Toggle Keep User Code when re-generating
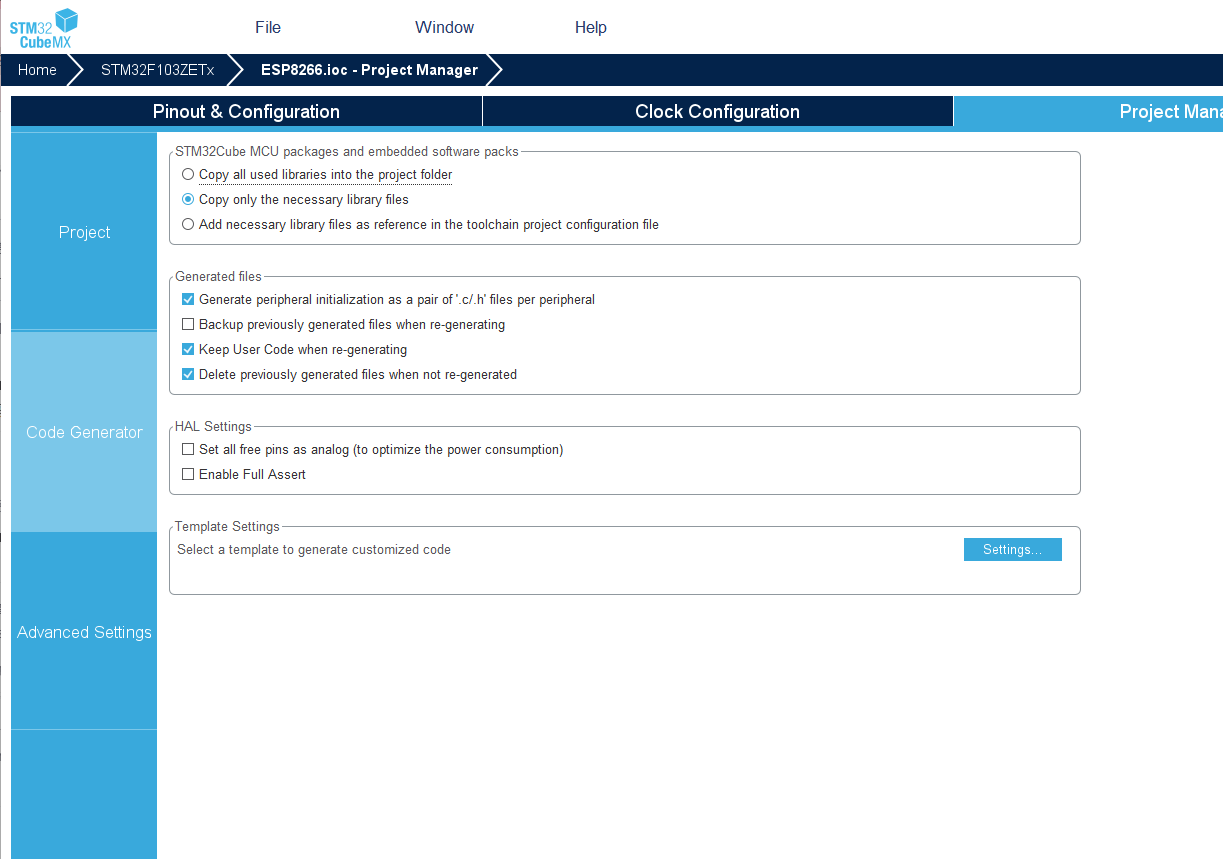The width and height of the screenshot is (1223, 859). tap(188, 350)
